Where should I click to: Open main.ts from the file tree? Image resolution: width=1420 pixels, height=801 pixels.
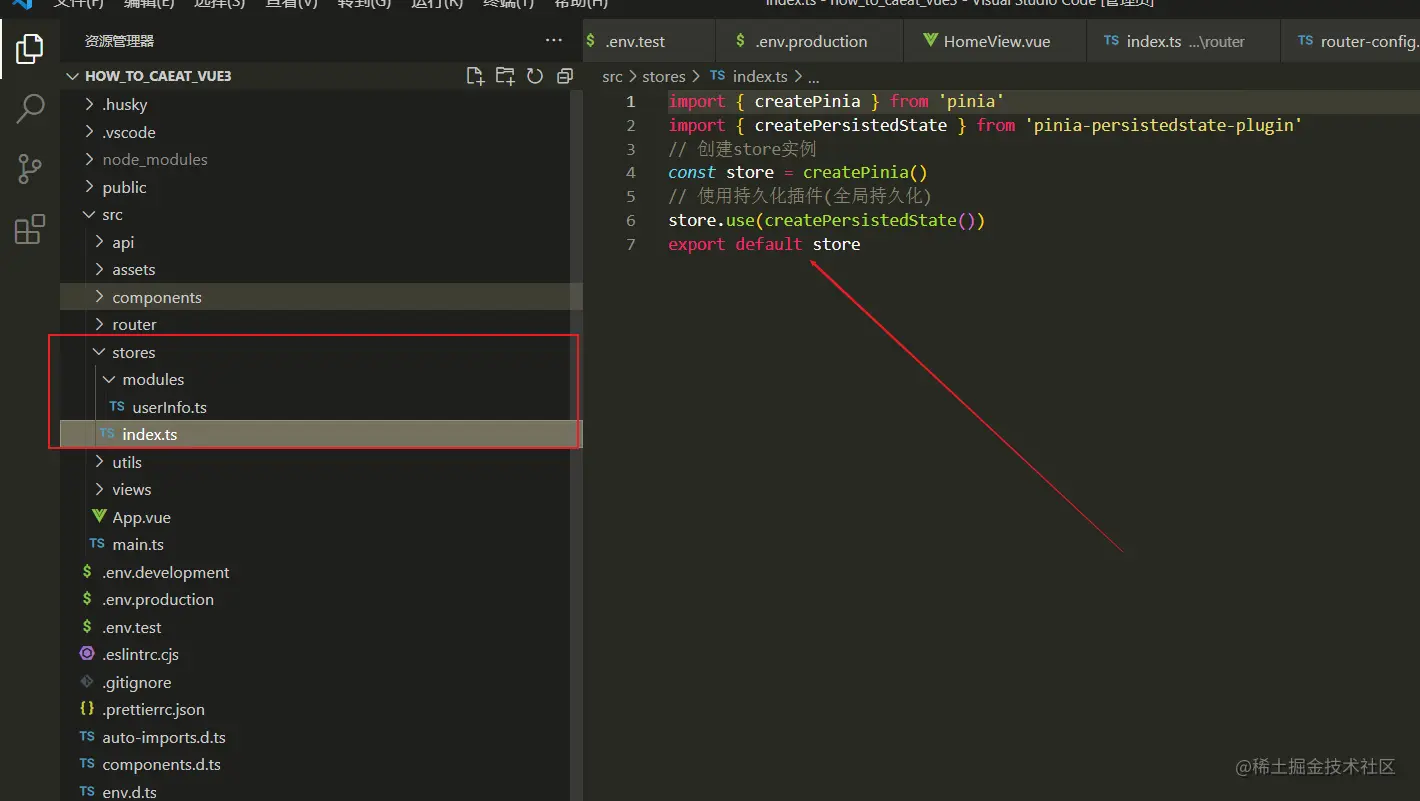click(x=320, y=544)
